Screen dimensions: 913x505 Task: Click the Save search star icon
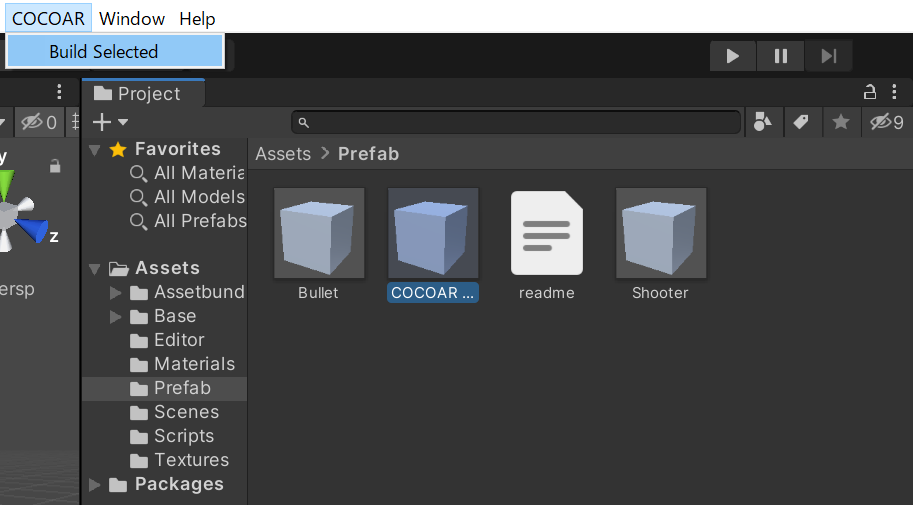point(840,122)
